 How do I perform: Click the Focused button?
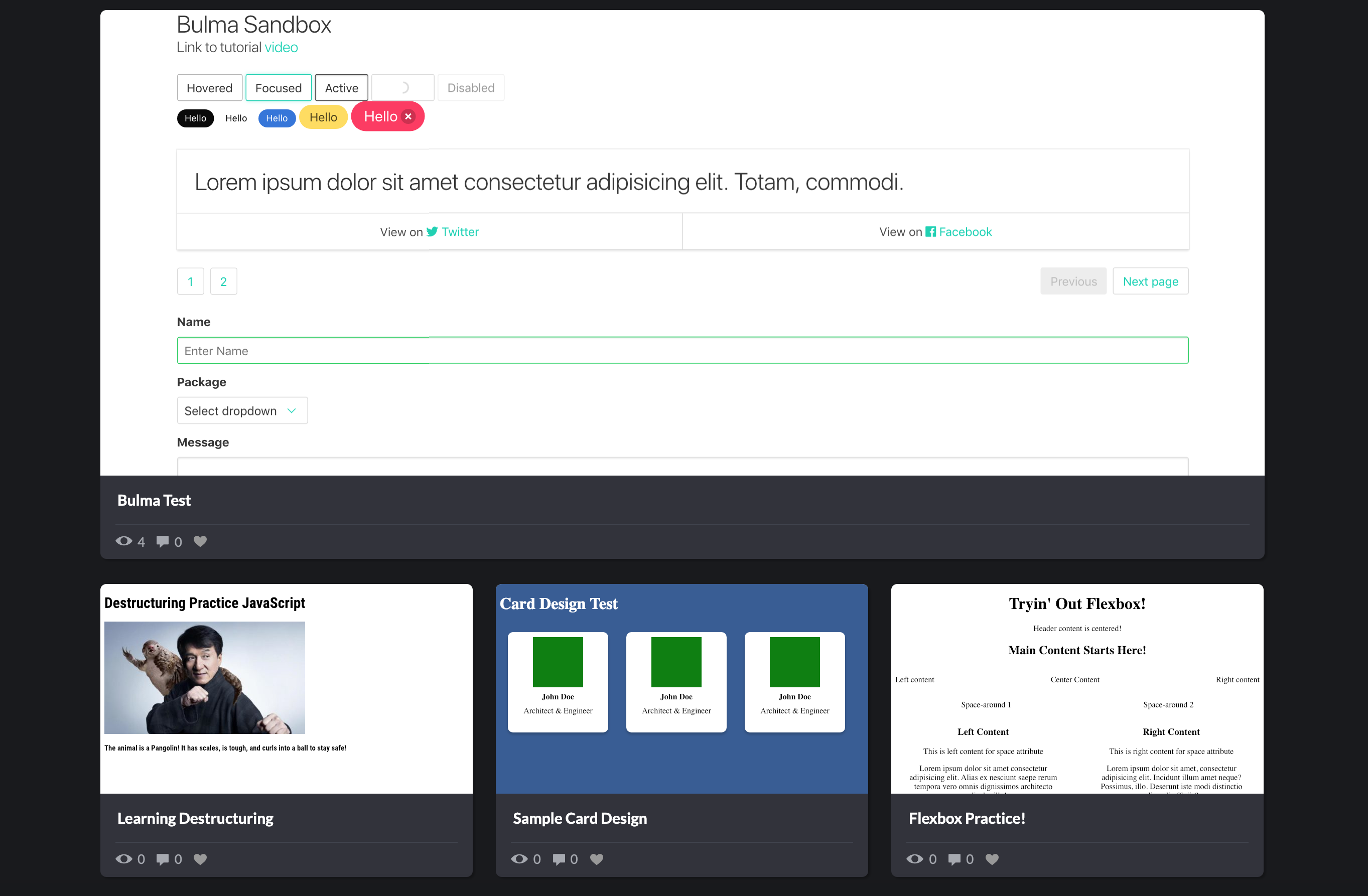click(x=279, y=87)
